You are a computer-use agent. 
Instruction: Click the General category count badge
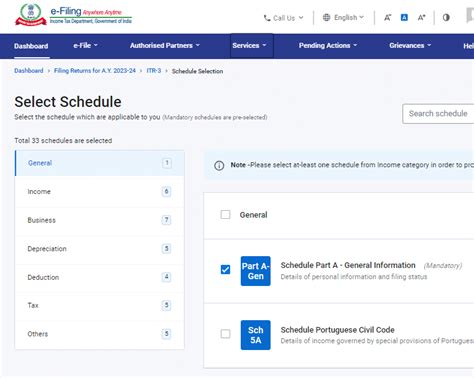[x=167, y=163]
